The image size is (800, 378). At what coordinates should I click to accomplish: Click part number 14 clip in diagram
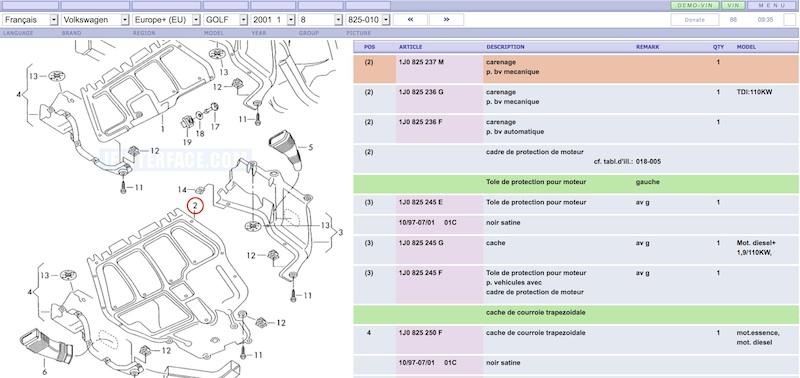(200, 190)
